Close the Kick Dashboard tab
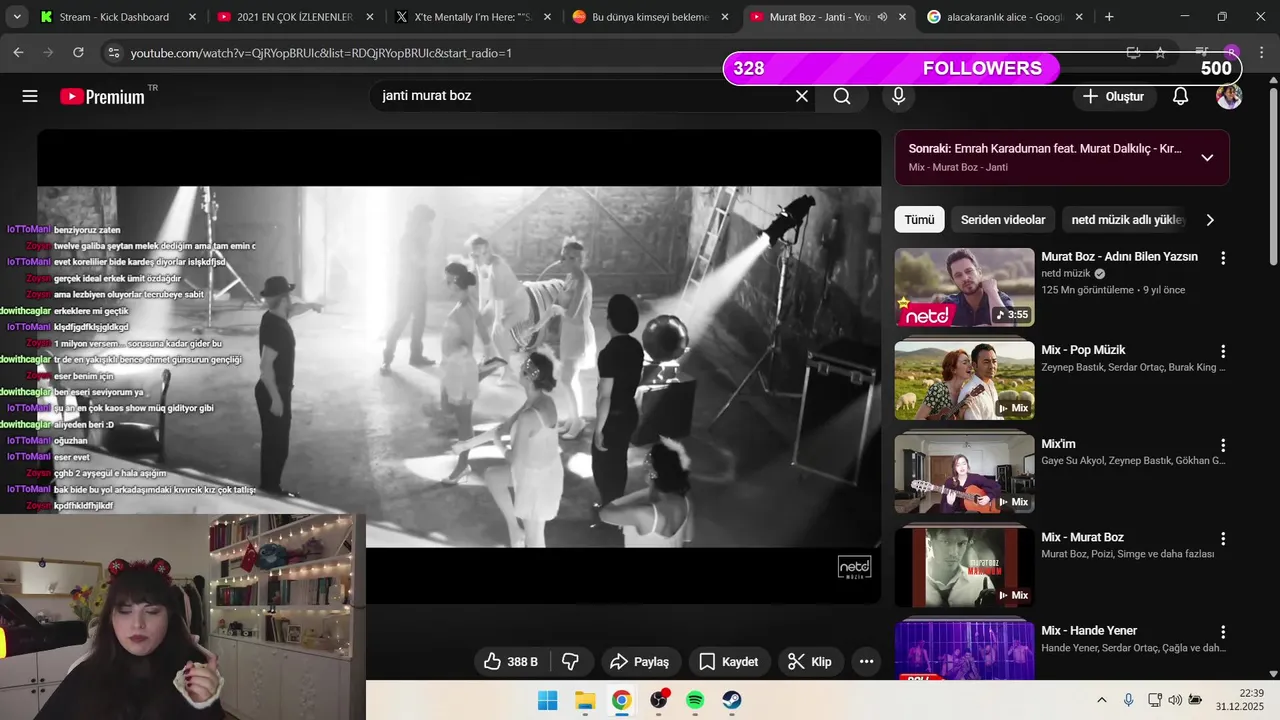1280x720 pixels. coord(192,17)
